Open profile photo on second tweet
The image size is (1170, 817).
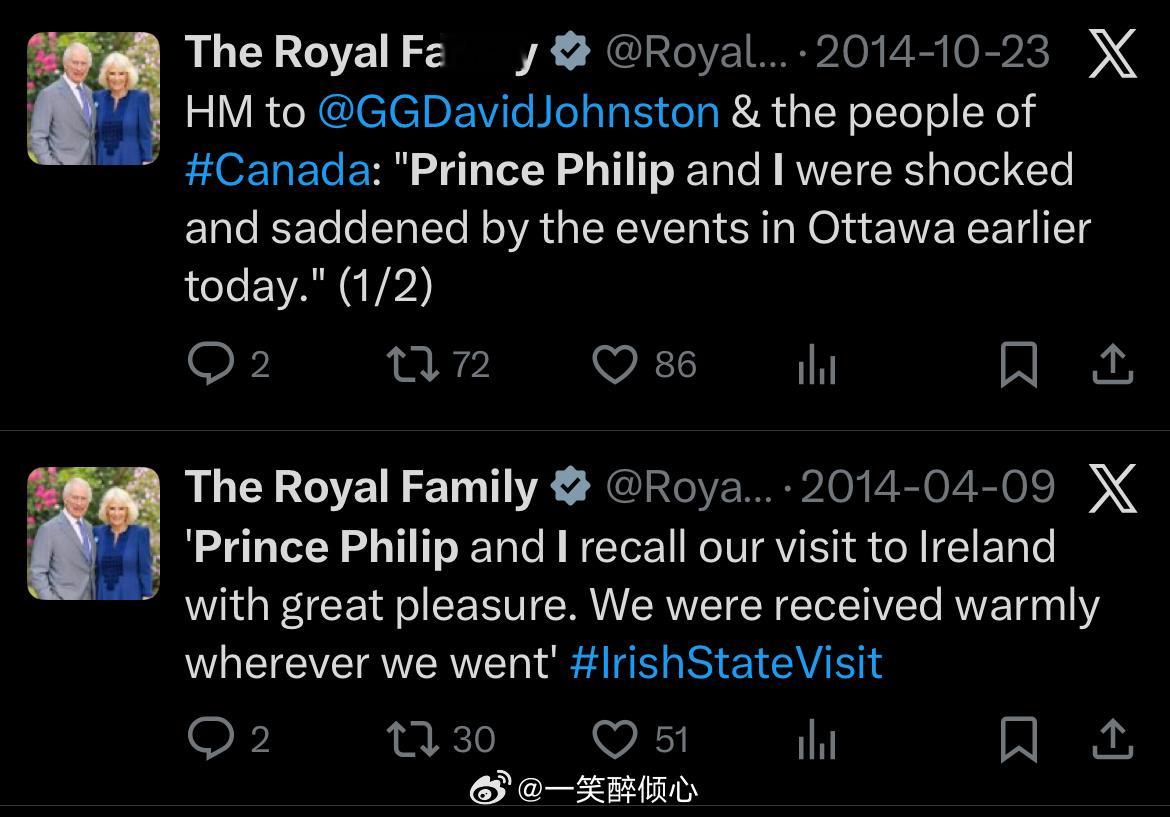tap(93, 533)
